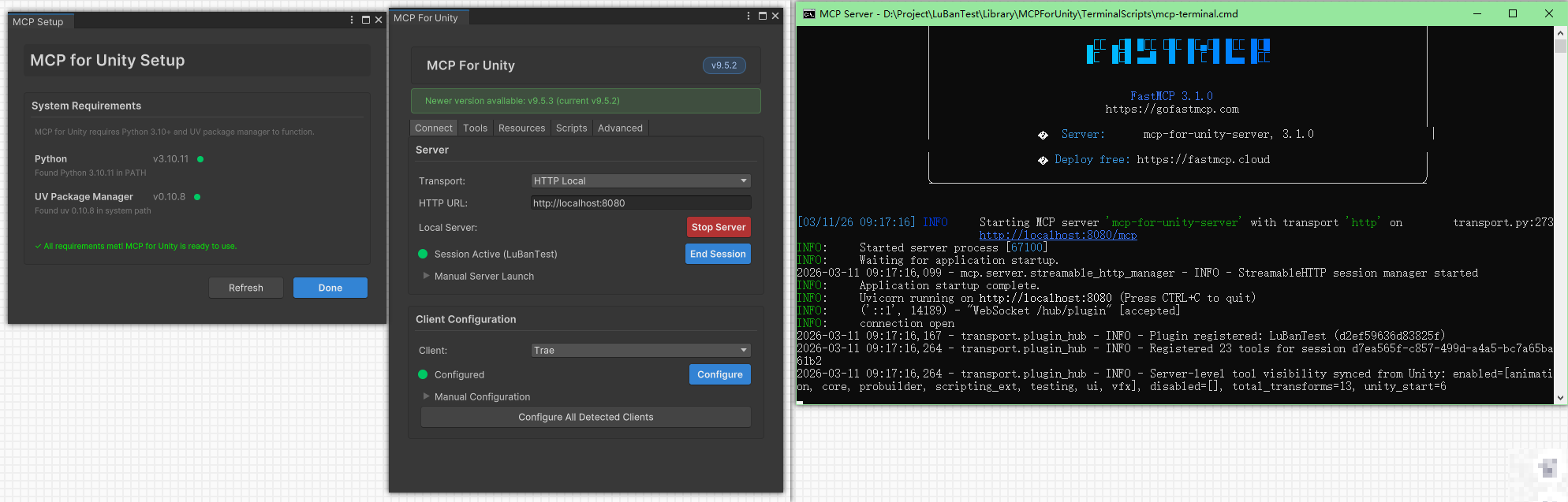
Task: Open the Resources tab
Action: point(521,128)
